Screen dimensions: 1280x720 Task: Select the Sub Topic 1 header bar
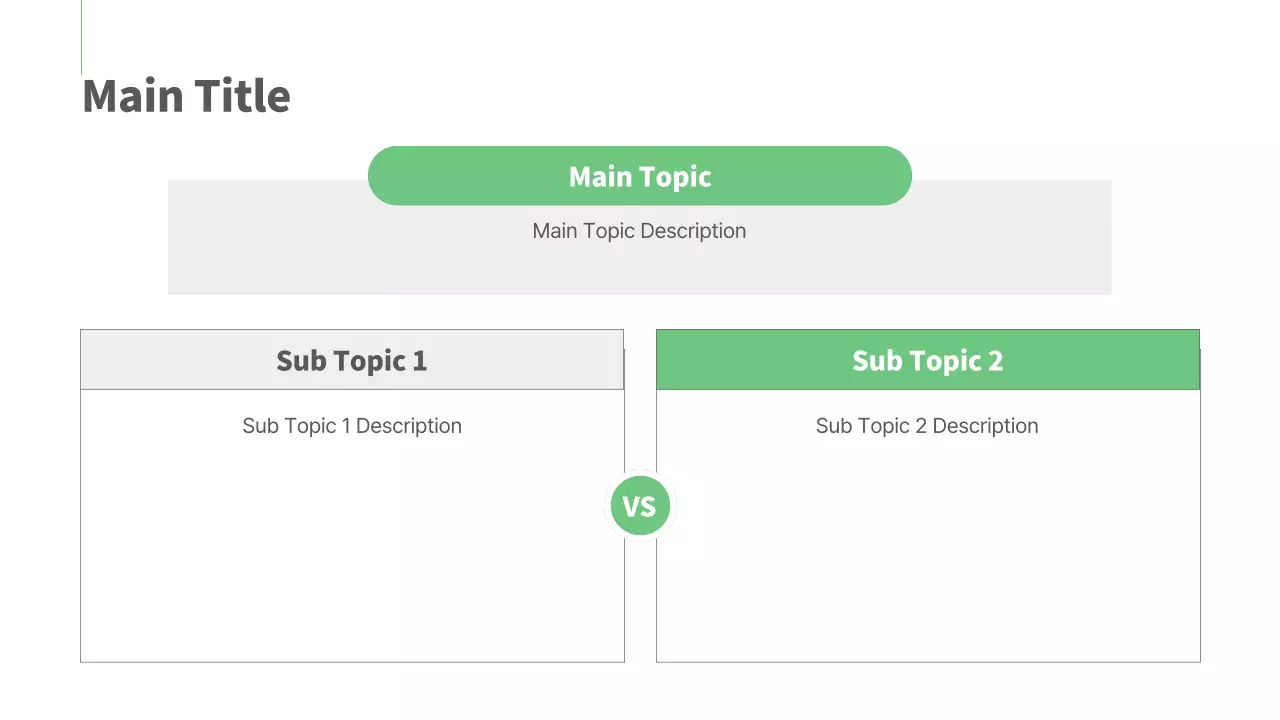(351, 360)
